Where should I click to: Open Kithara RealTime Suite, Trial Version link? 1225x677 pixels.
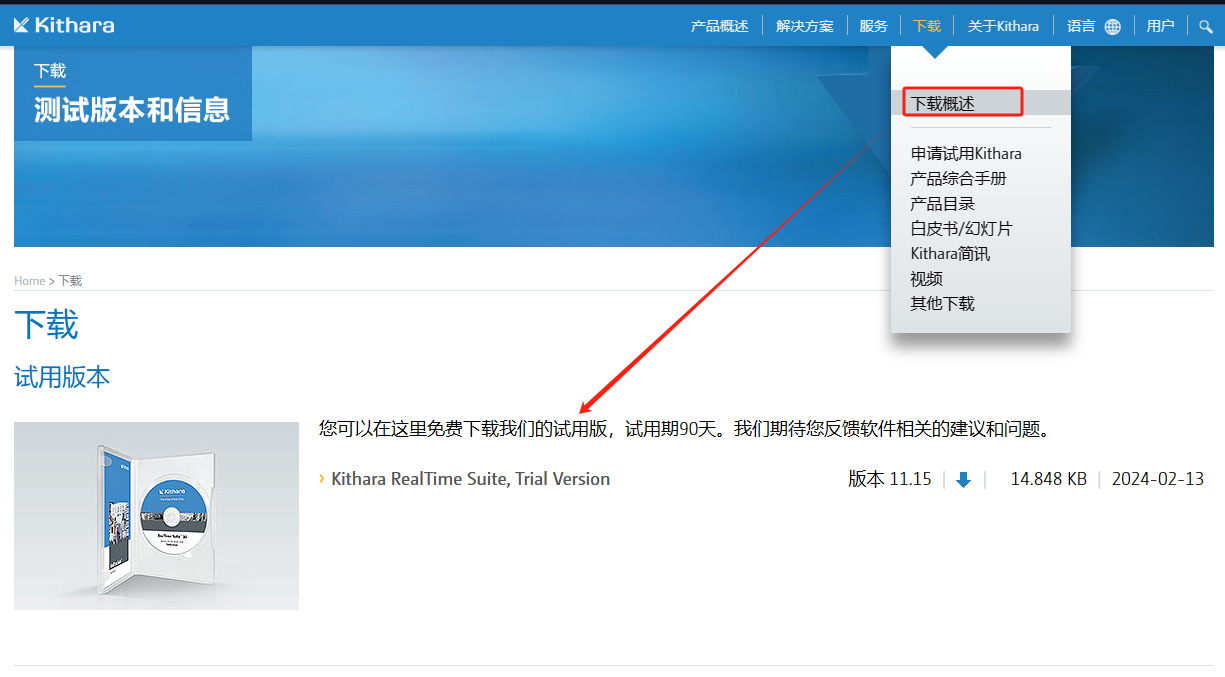coord(470,479)
